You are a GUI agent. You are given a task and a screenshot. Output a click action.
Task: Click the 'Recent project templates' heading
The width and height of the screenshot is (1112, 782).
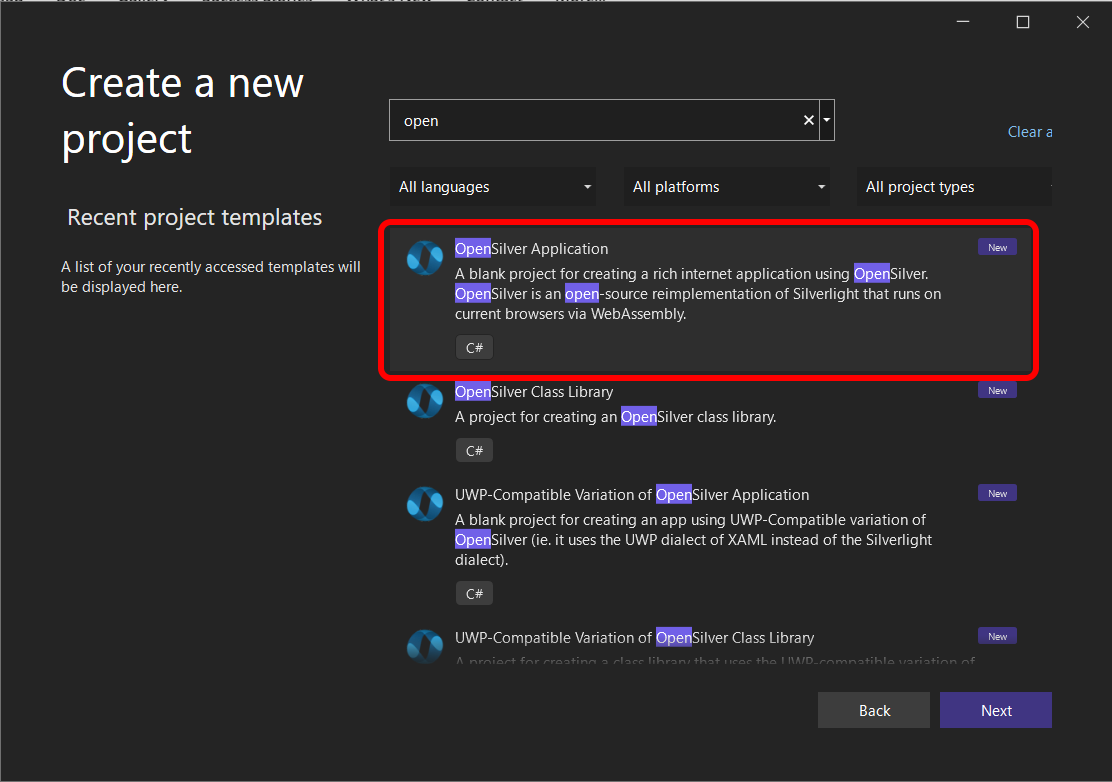coord(194,217)
